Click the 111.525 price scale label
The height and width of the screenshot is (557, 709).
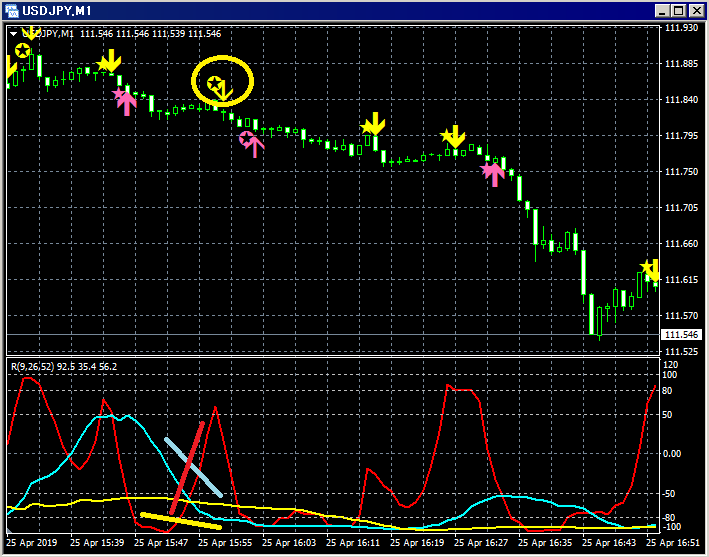pos(681,352)
